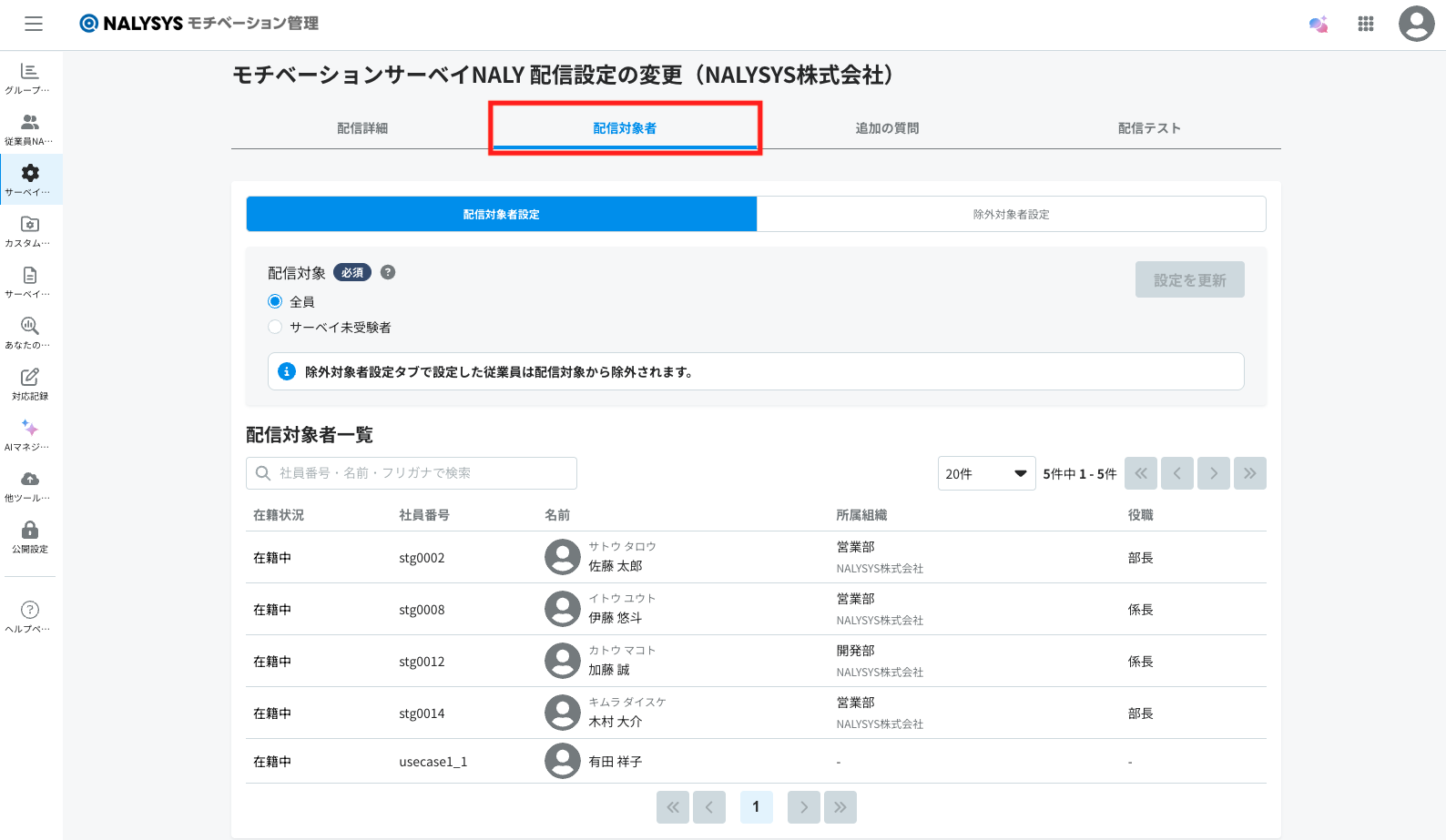This screenshot has height=840, width=1446.
Task: Open the hamburger navigation menu
Action: tap(34, 24)
